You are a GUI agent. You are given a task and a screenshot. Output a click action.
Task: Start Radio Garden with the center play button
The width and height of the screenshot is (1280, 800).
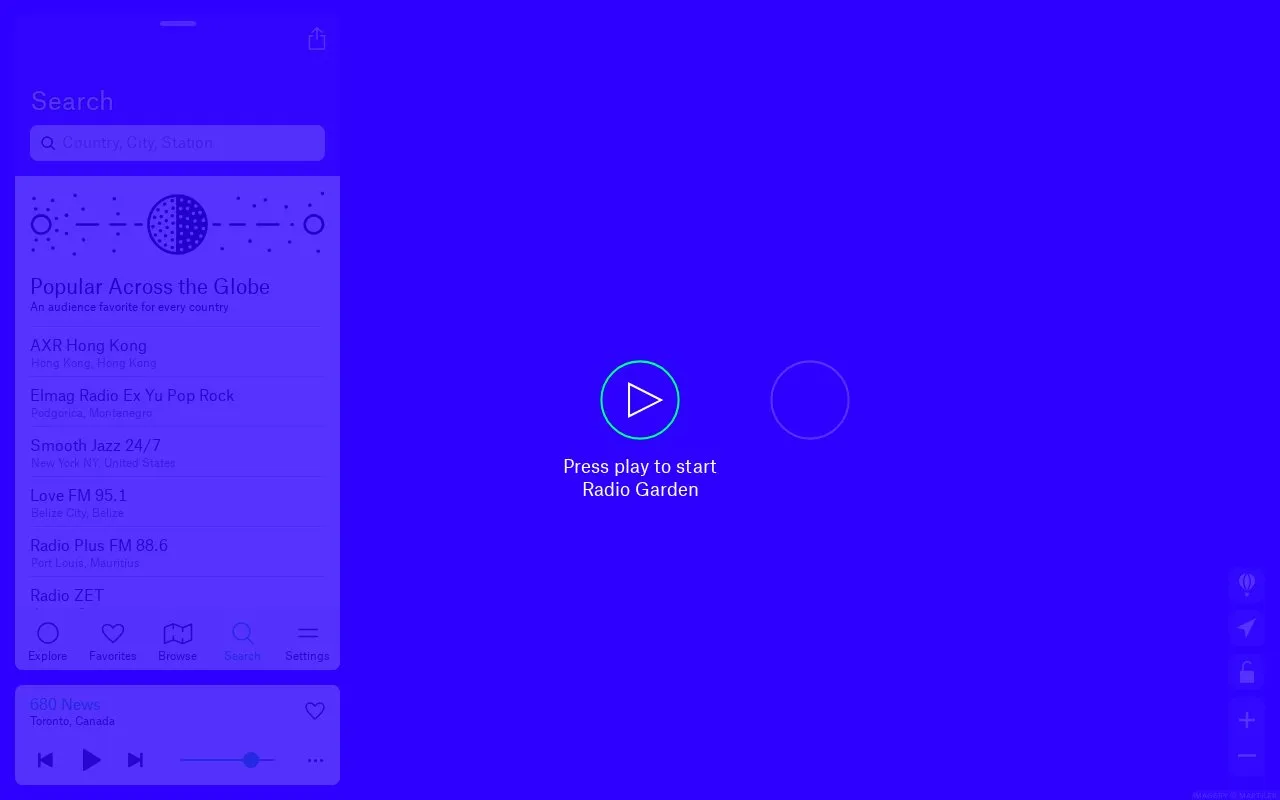(640, 400)
